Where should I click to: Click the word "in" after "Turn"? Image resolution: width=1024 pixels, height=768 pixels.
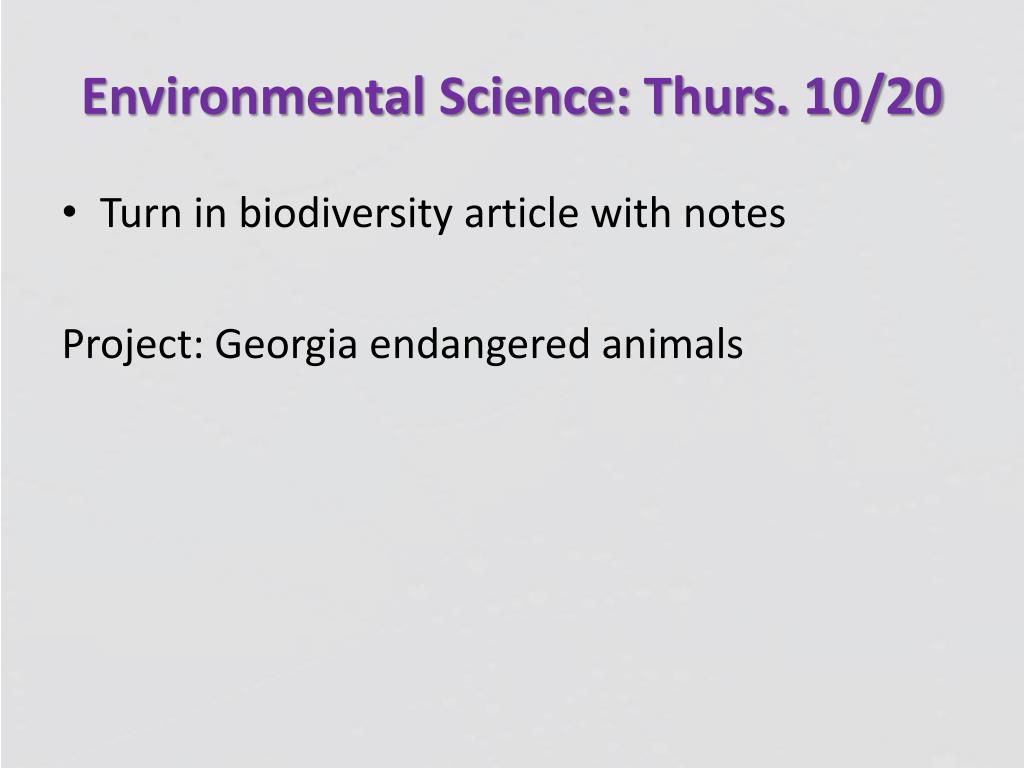tap(210, 213)
